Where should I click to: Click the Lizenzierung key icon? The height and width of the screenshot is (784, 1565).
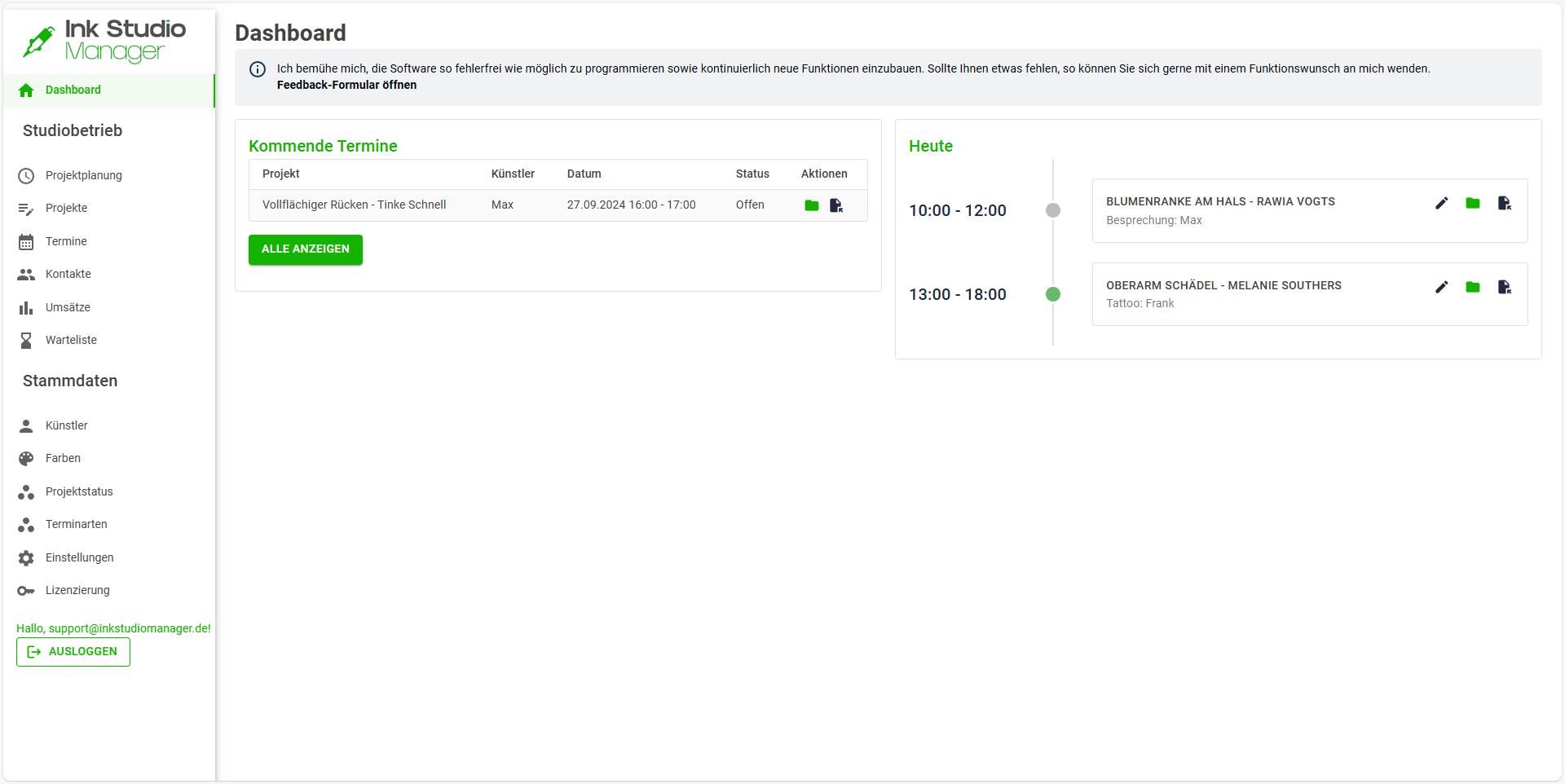pos(26,591)
